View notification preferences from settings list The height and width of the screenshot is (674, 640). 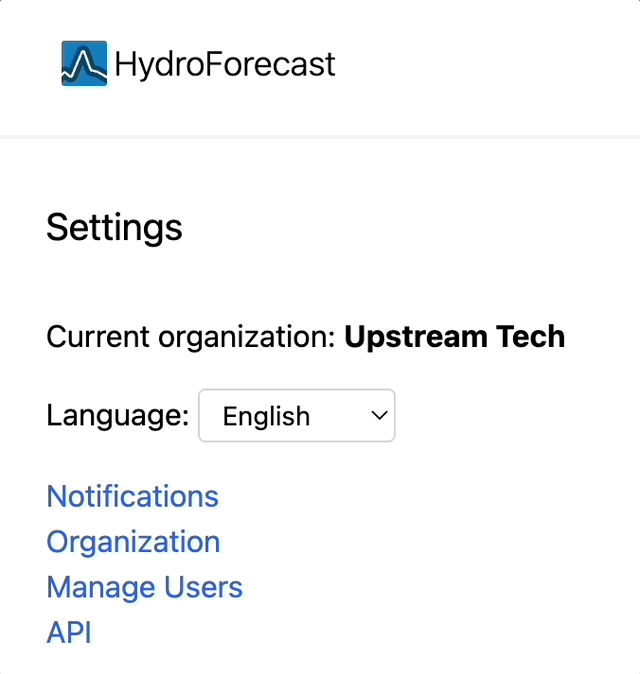click(x=132, y=496)
